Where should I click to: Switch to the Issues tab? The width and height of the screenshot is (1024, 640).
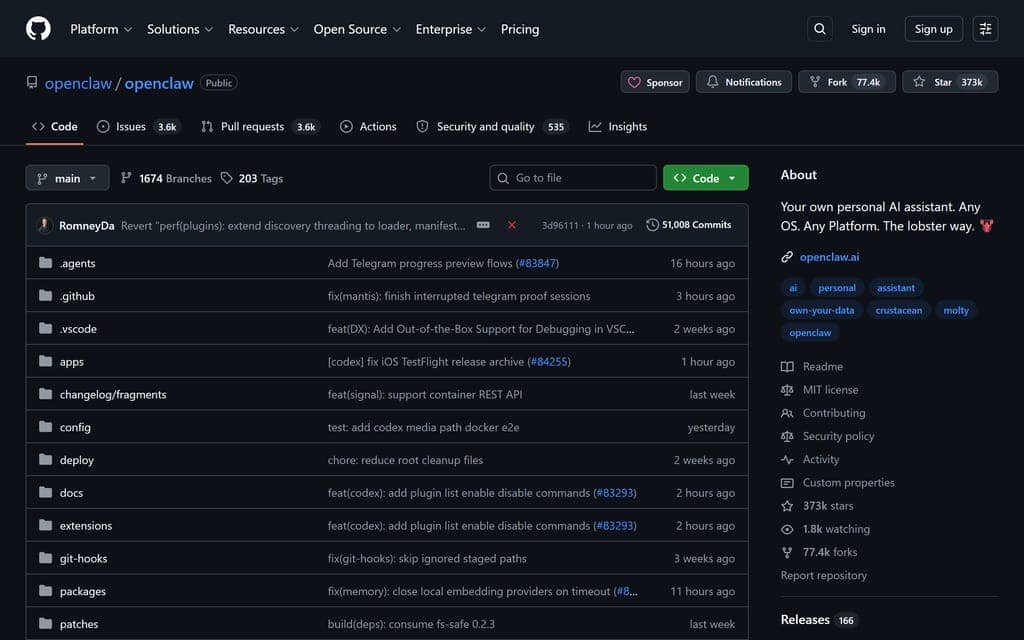(138, 127)
